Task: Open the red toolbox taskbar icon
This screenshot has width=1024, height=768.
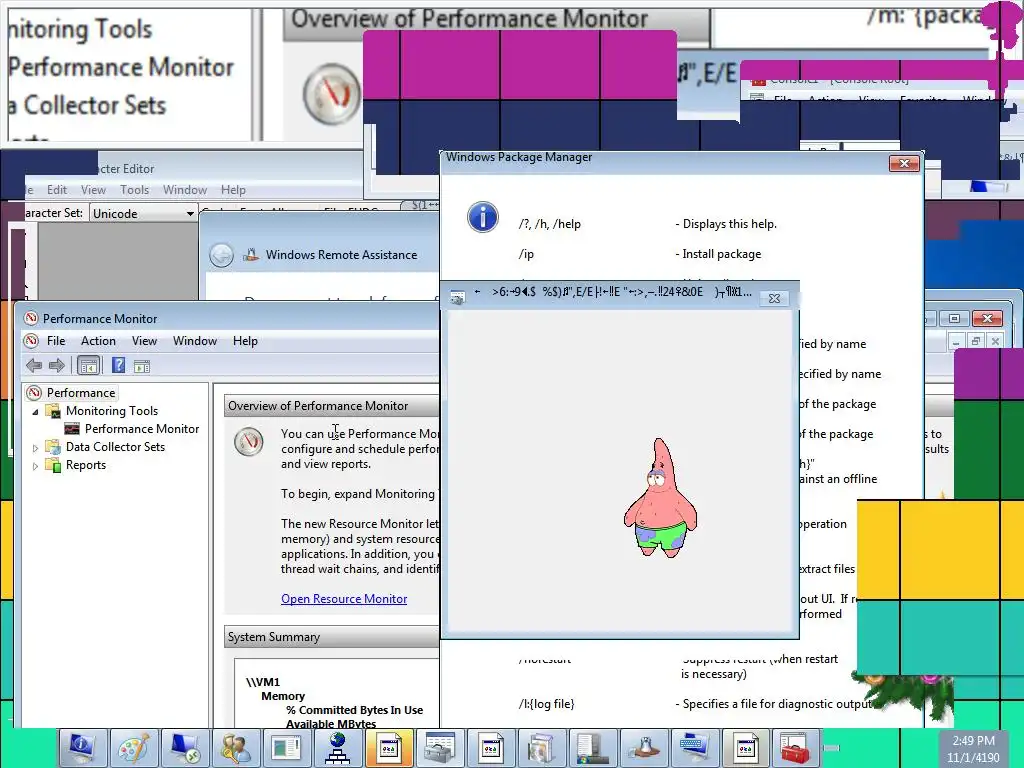Action: pyautogui.click(x=795, y=748)
